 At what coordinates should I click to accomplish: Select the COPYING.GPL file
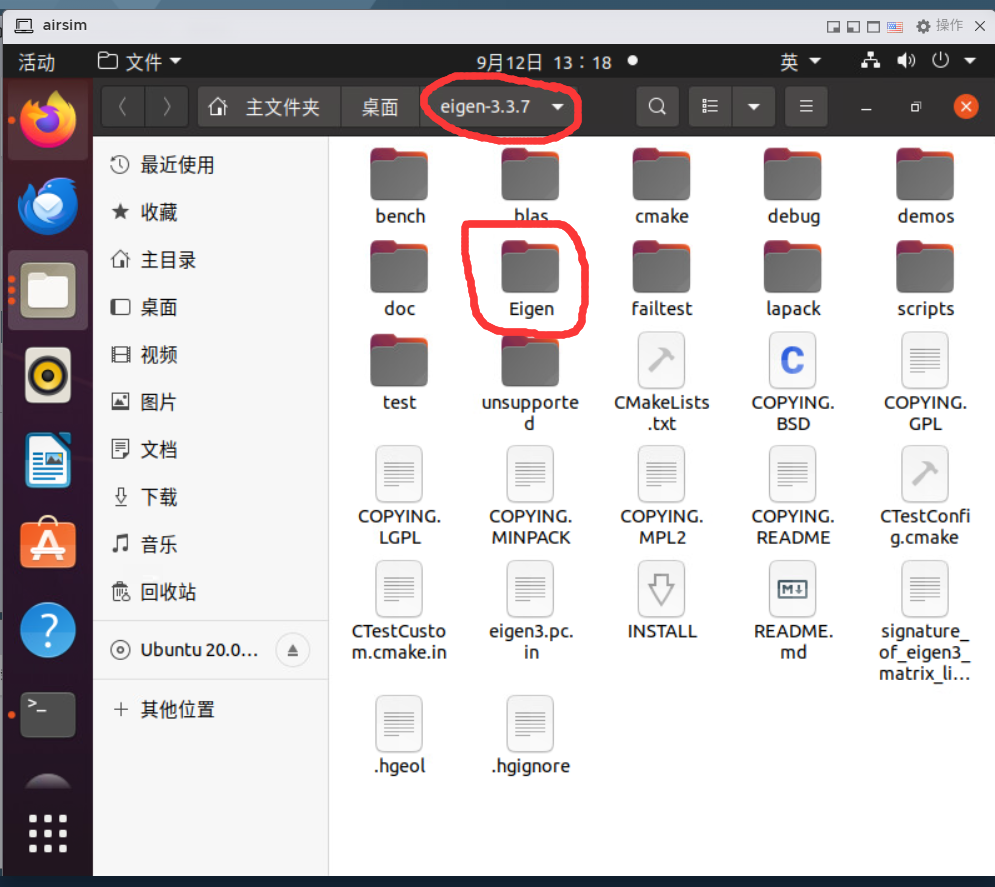coord(925,383)
